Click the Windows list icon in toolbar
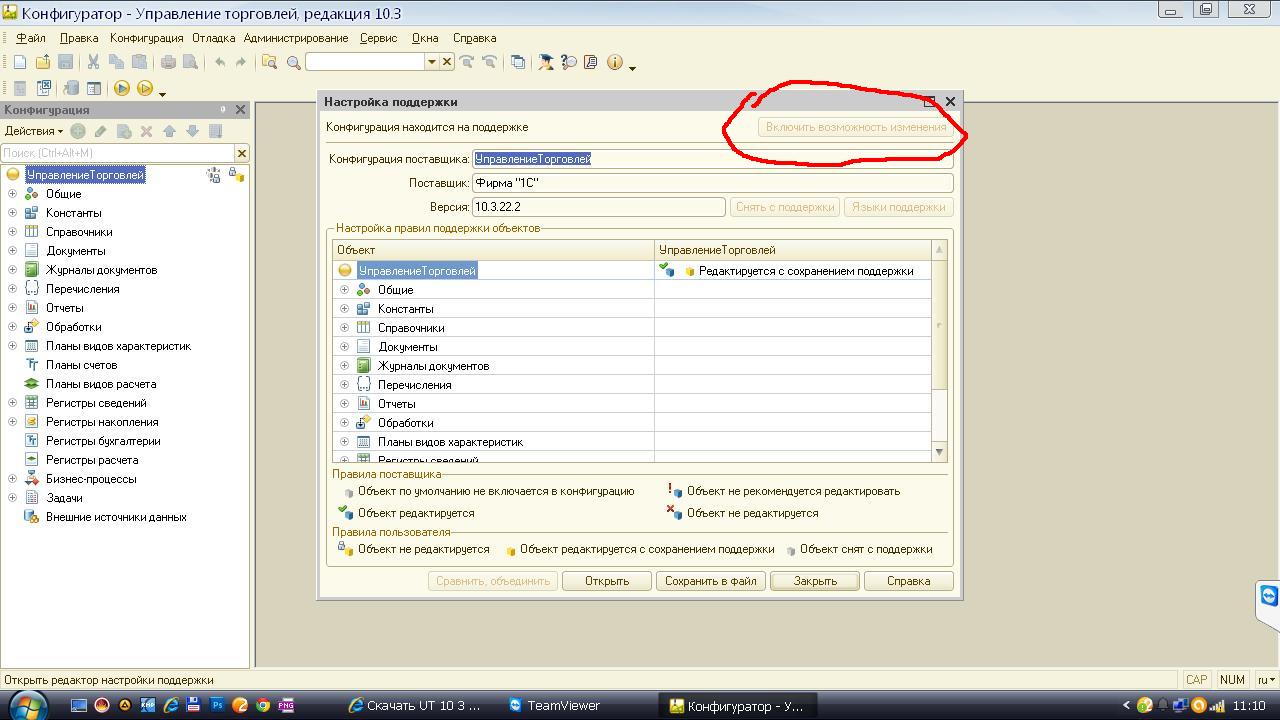The width and height of the screenshot is (1280, 720). (x=518, y=62)
